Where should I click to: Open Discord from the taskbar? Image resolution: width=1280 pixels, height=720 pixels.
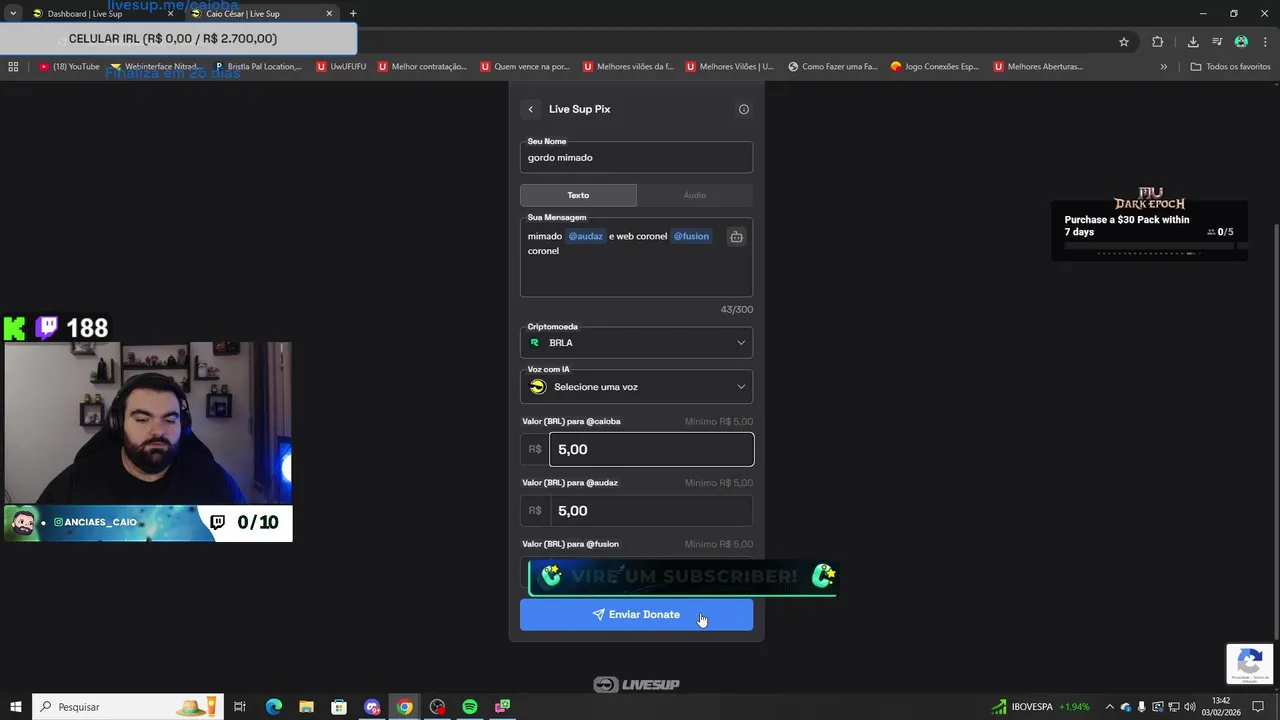pos(372,707)
